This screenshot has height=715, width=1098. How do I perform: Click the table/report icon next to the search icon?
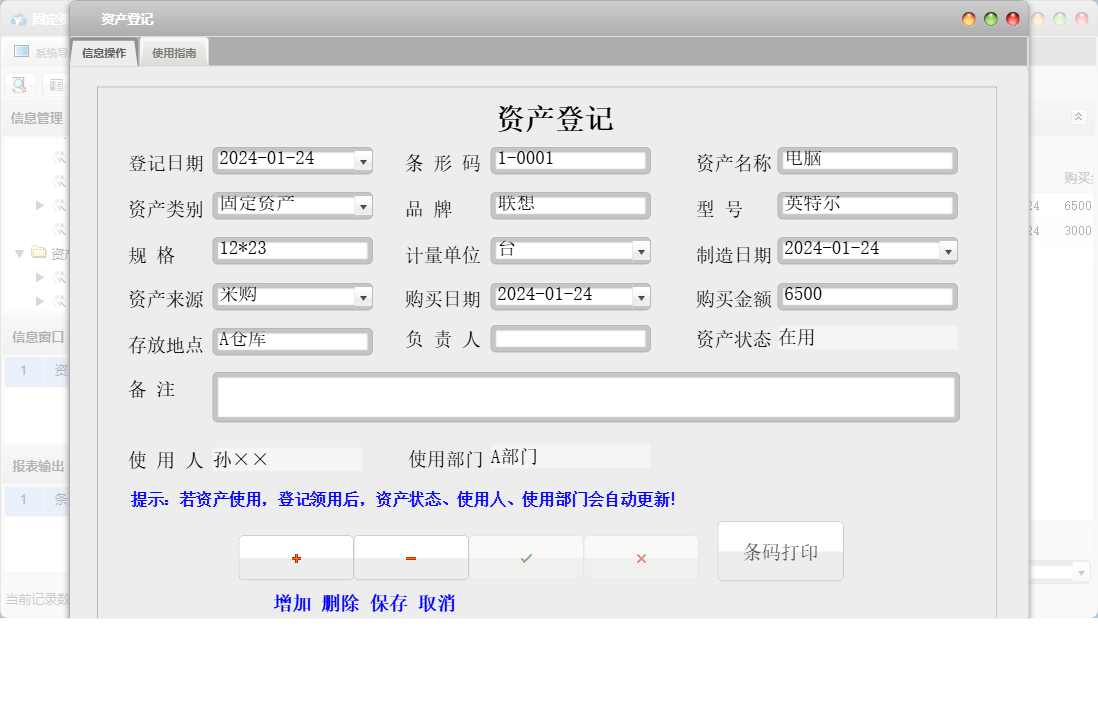[56, 84]
